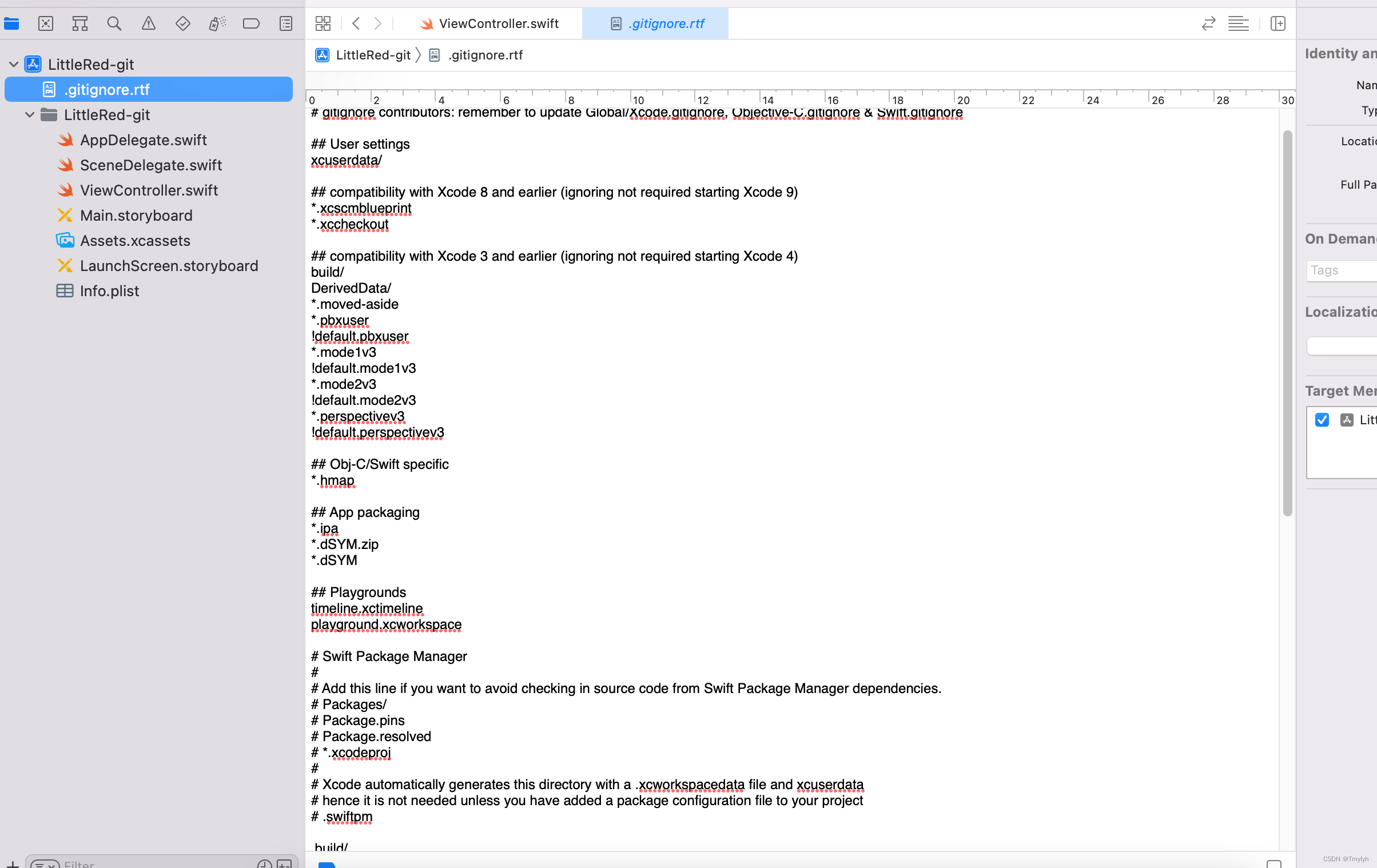
Task: Collapse the LittleRed-git folder group
Action: pyautogui.click(x=30, y=115)
